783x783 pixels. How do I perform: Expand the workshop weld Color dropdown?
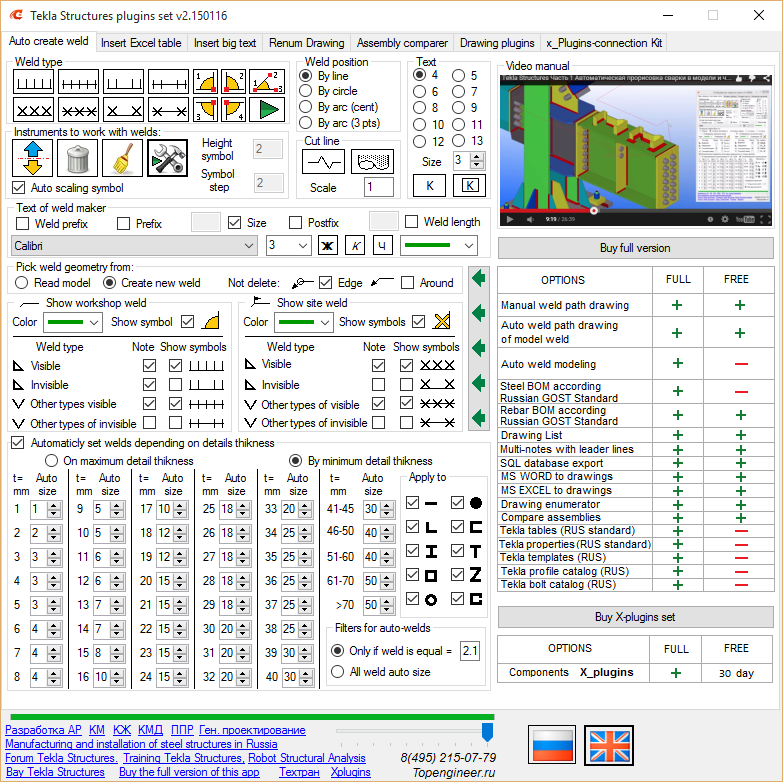[x=73, y=323]
